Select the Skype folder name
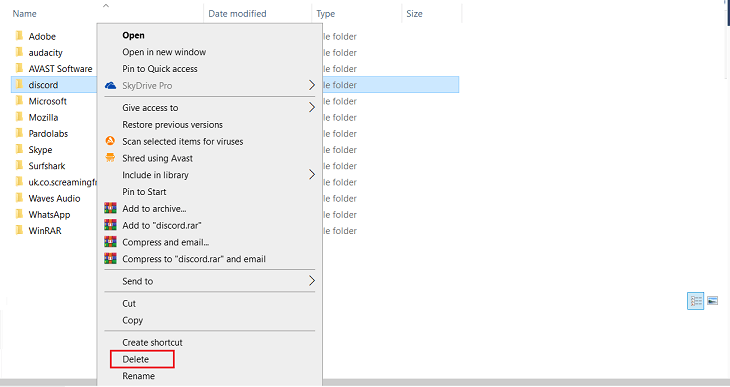Screen dimensions: 730x387 click(40, 150)
